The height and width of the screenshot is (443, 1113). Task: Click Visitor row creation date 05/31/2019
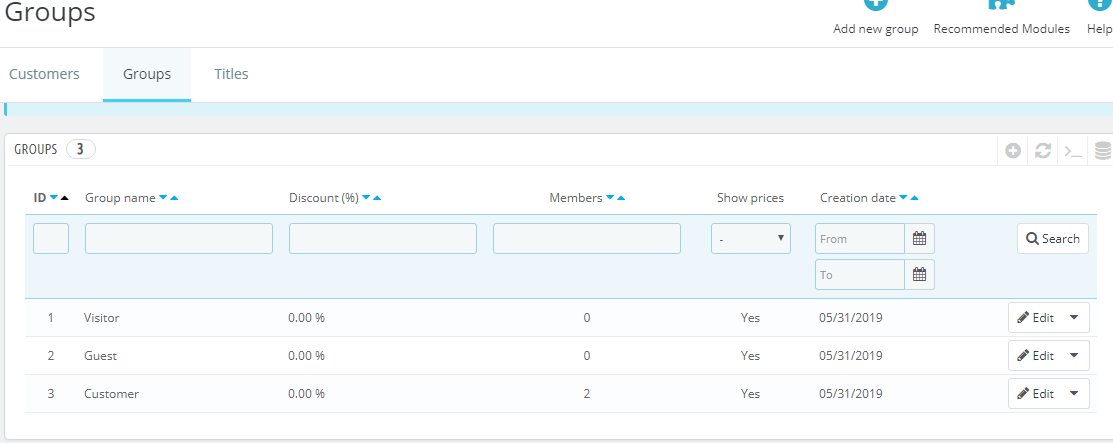pos(851,318)
